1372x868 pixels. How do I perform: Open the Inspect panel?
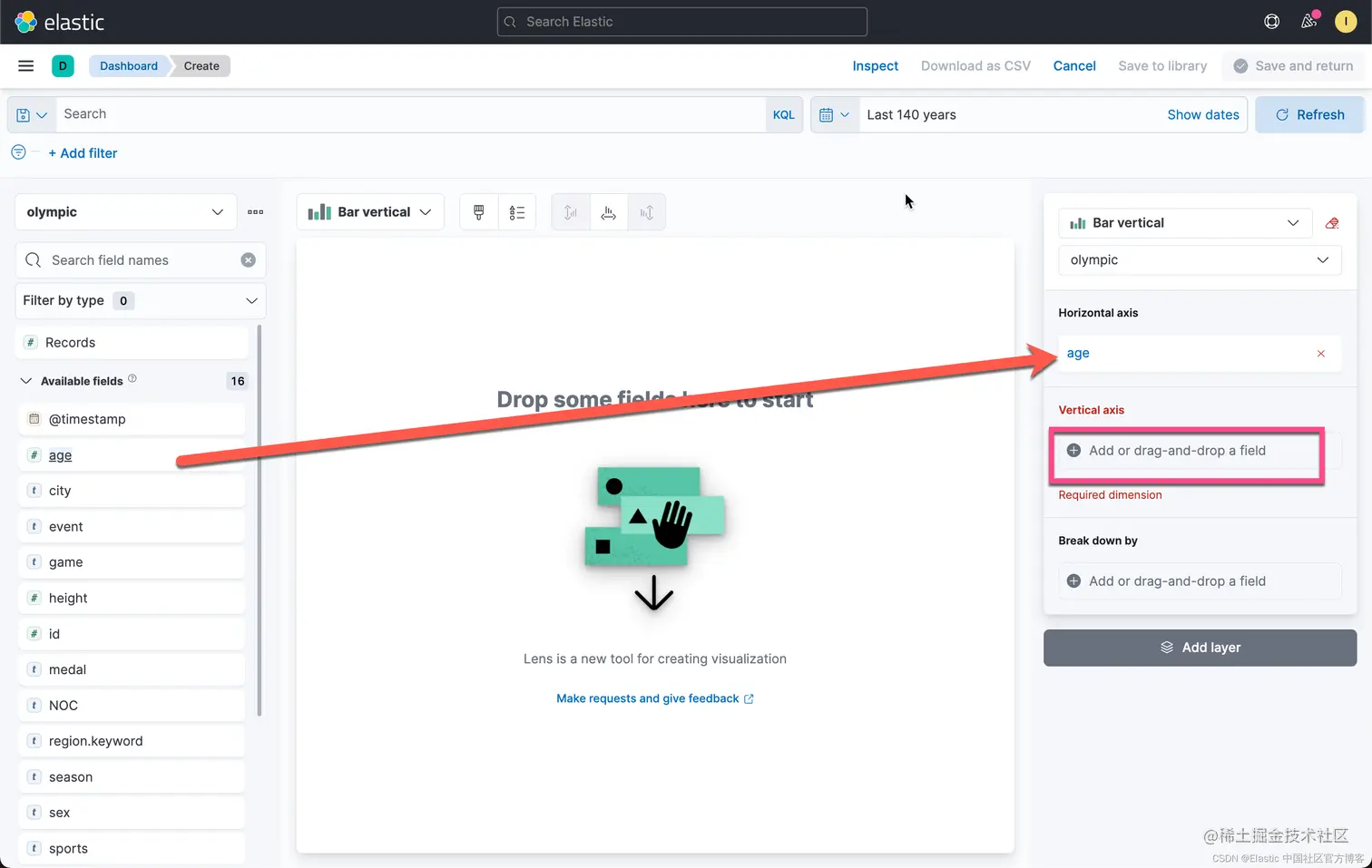(x=876, y=66)
